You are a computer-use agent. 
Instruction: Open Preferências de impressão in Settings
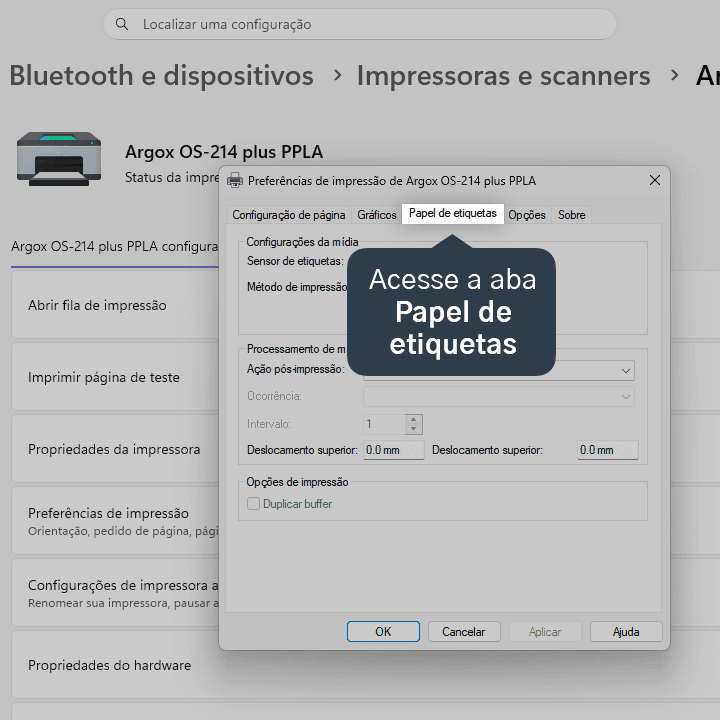pos(115,521)
